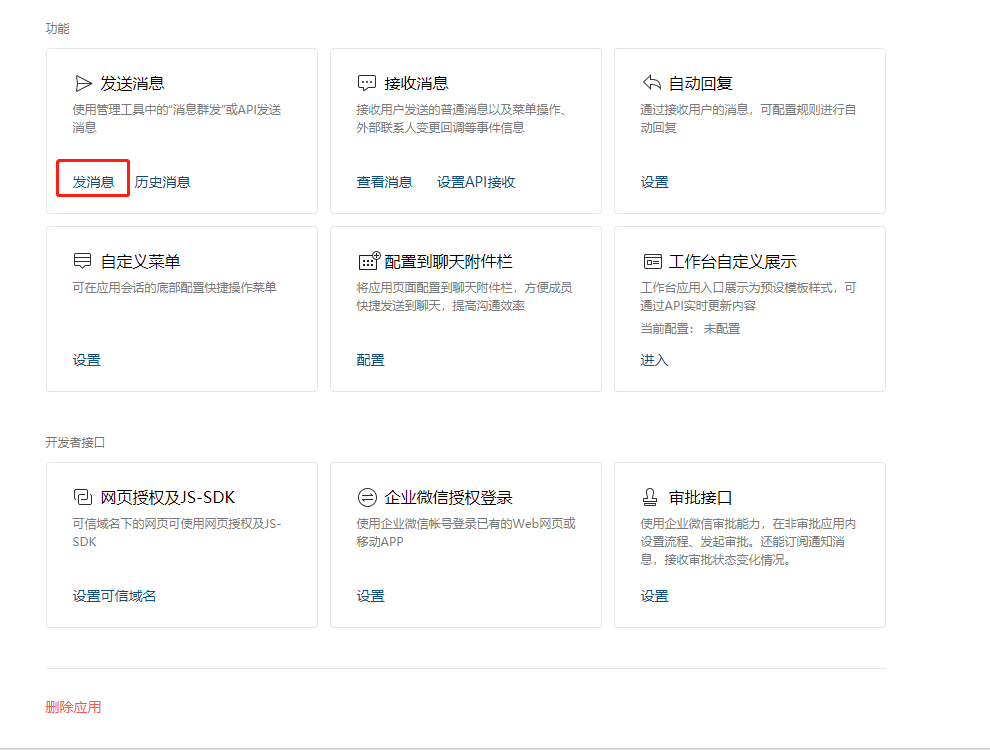Click the 发送消息 card title
990x750 pixels.
[x=133, y=83]
